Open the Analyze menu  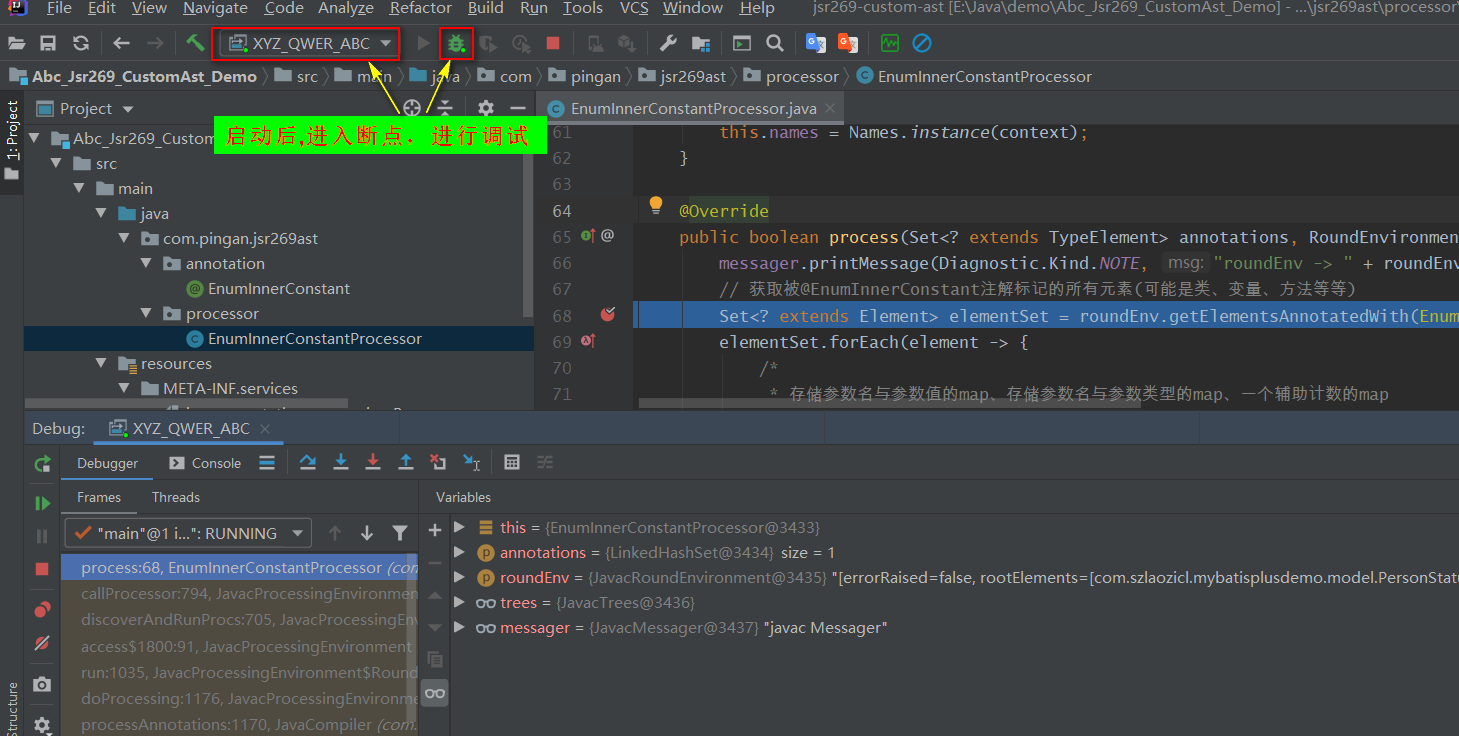click(346, 8)
